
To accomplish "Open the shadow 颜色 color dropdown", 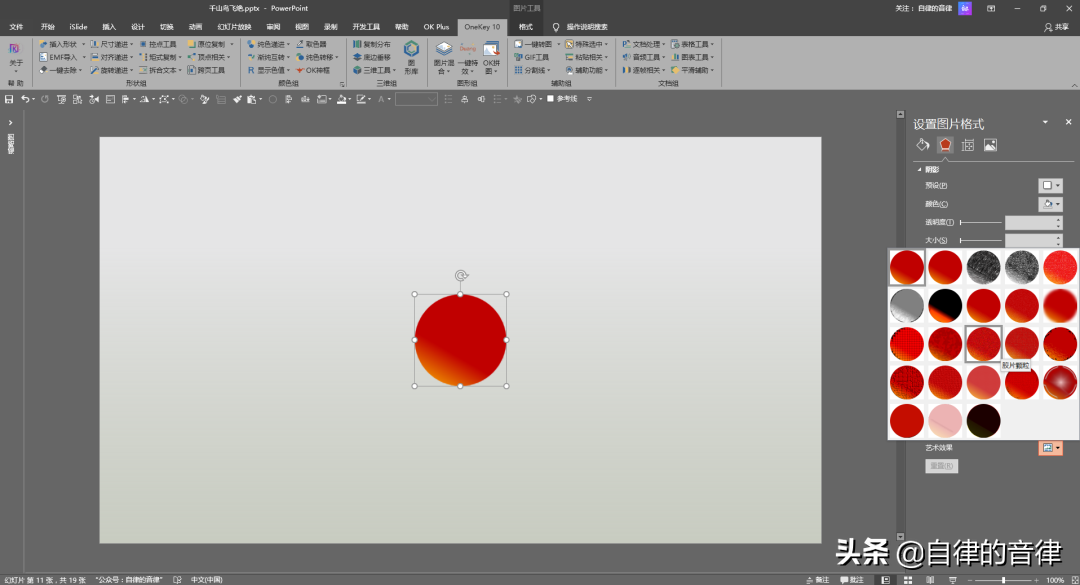I will (x=1050, y=204).
